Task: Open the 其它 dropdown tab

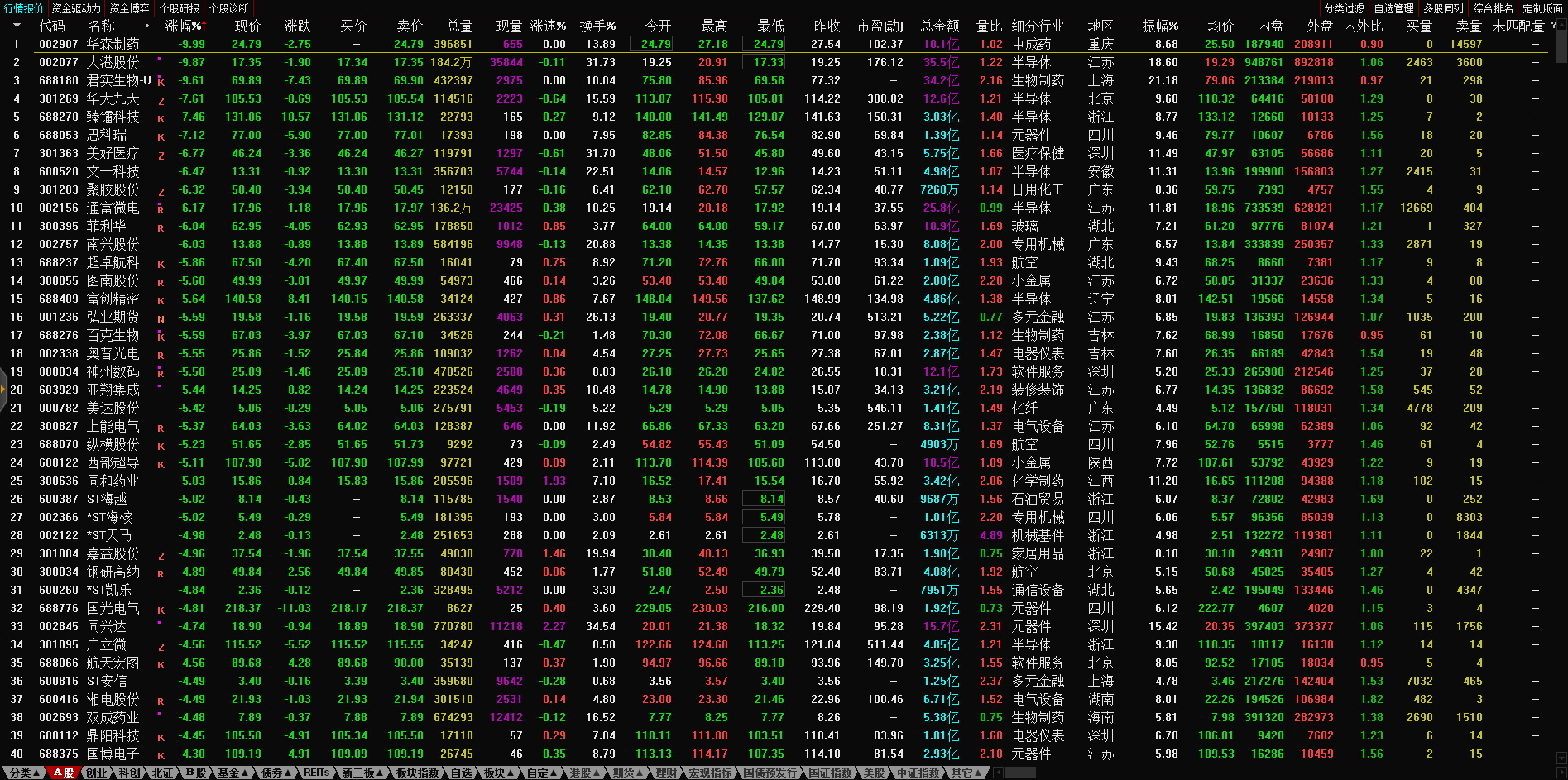Action: [966, 773]
